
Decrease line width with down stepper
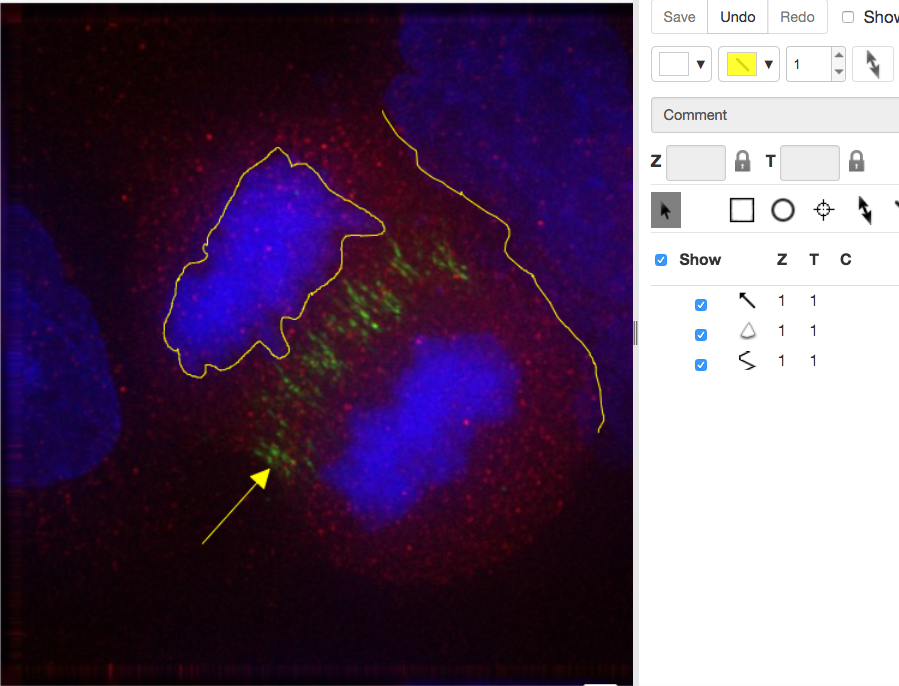[839, 72]
